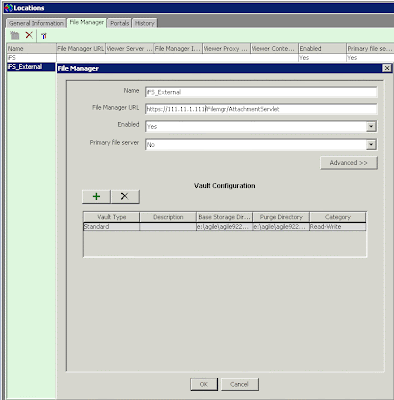
Task: Click the Purge Directory column header
Action: [x=281, y=217]
